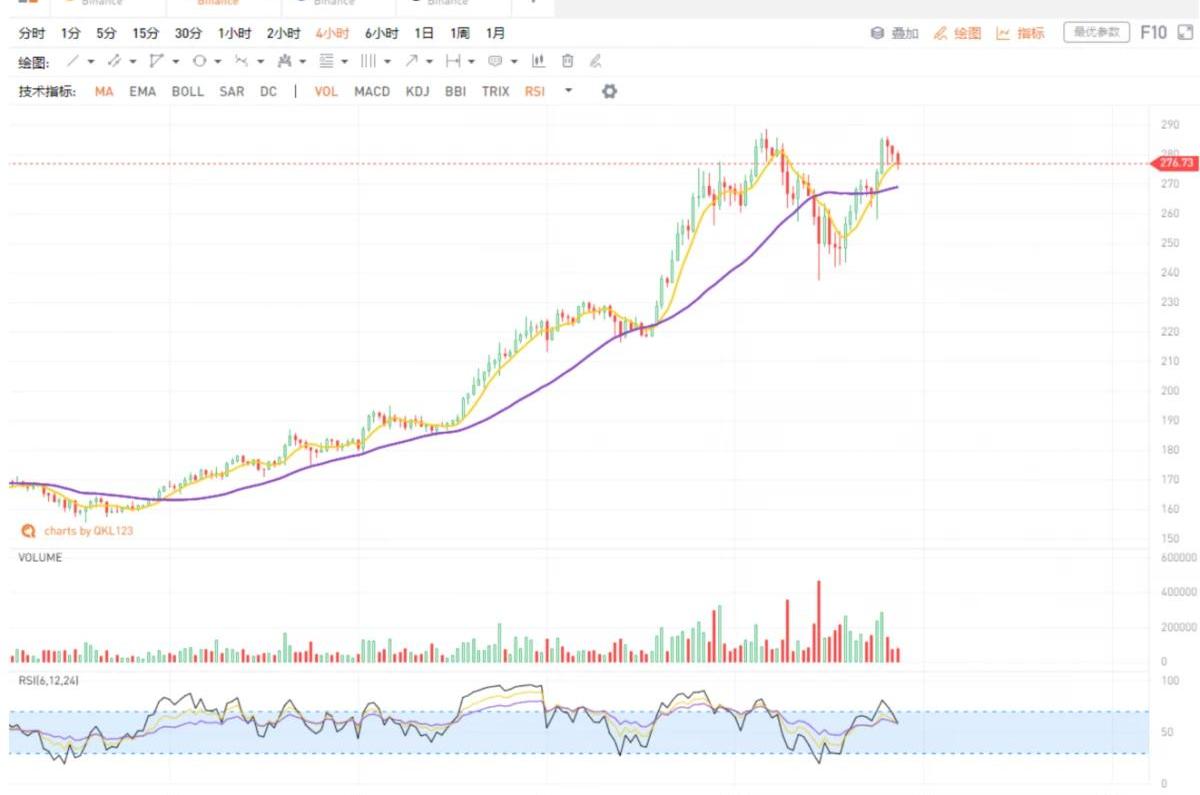Toggle the MA indicator overlay
The width and height of the screenshot is (1200, 795).
click(x=104, y=91)
